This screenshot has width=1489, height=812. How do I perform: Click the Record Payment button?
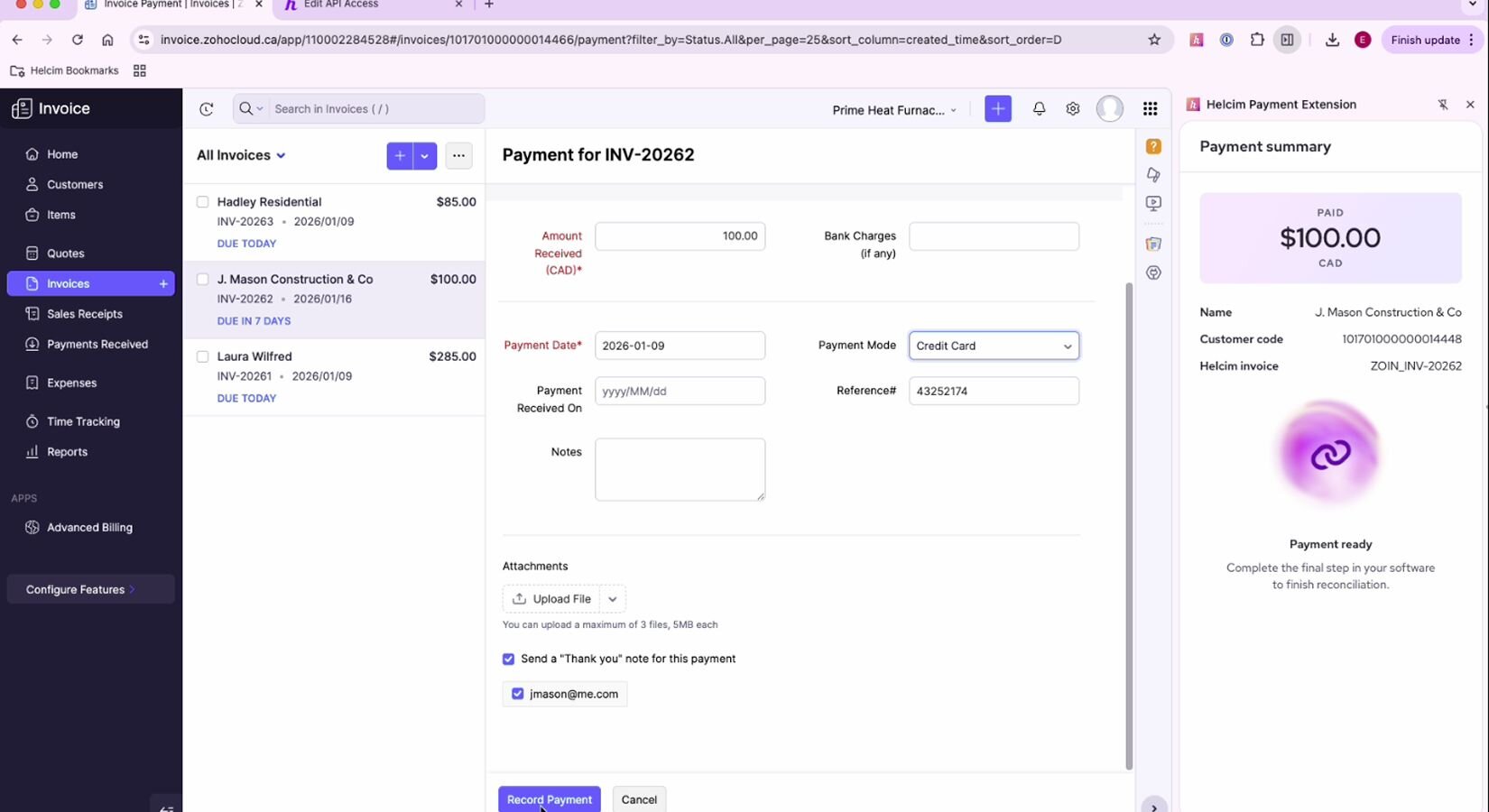click(549, 799)
